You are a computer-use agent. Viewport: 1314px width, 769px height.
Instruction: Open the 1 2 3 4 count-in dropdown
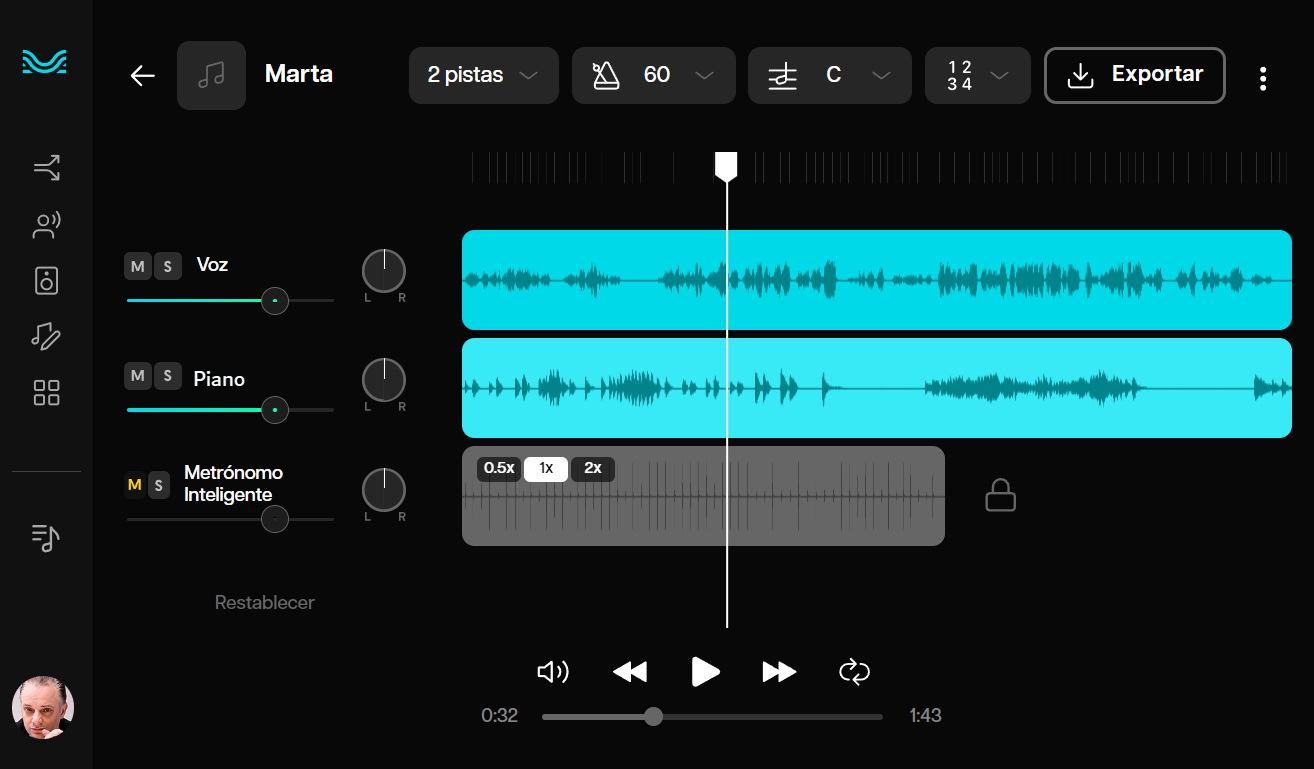[978, 75]
